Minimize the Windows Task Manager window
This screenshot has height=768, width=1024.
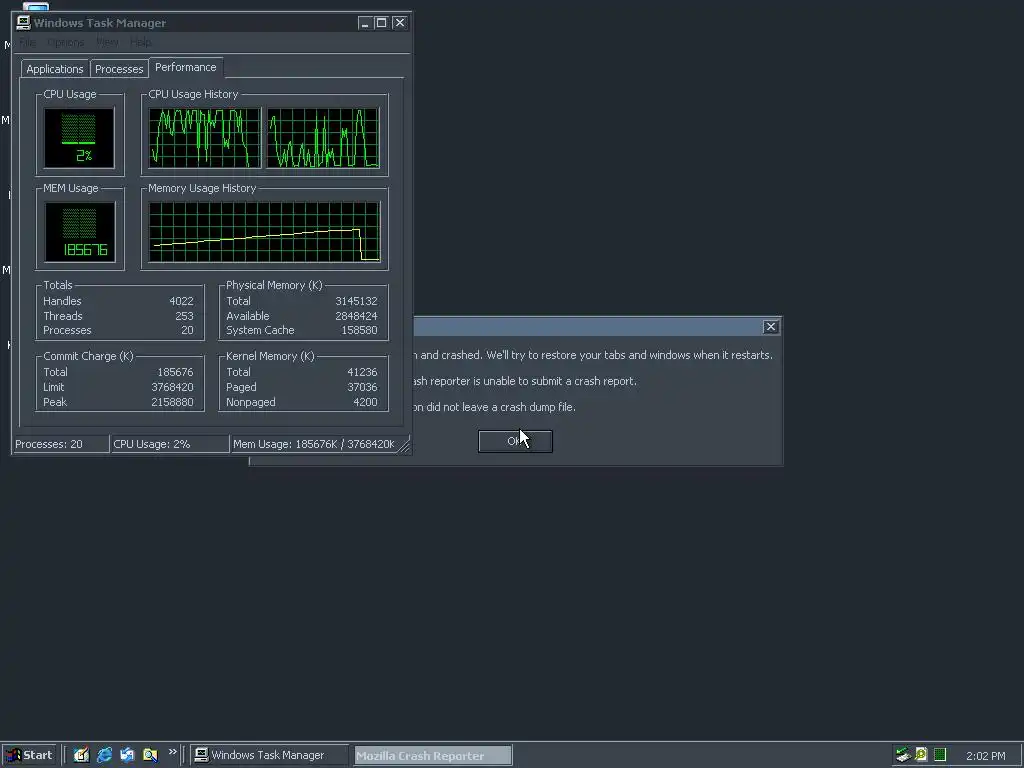pyautogui.click(x=364, y=23)
